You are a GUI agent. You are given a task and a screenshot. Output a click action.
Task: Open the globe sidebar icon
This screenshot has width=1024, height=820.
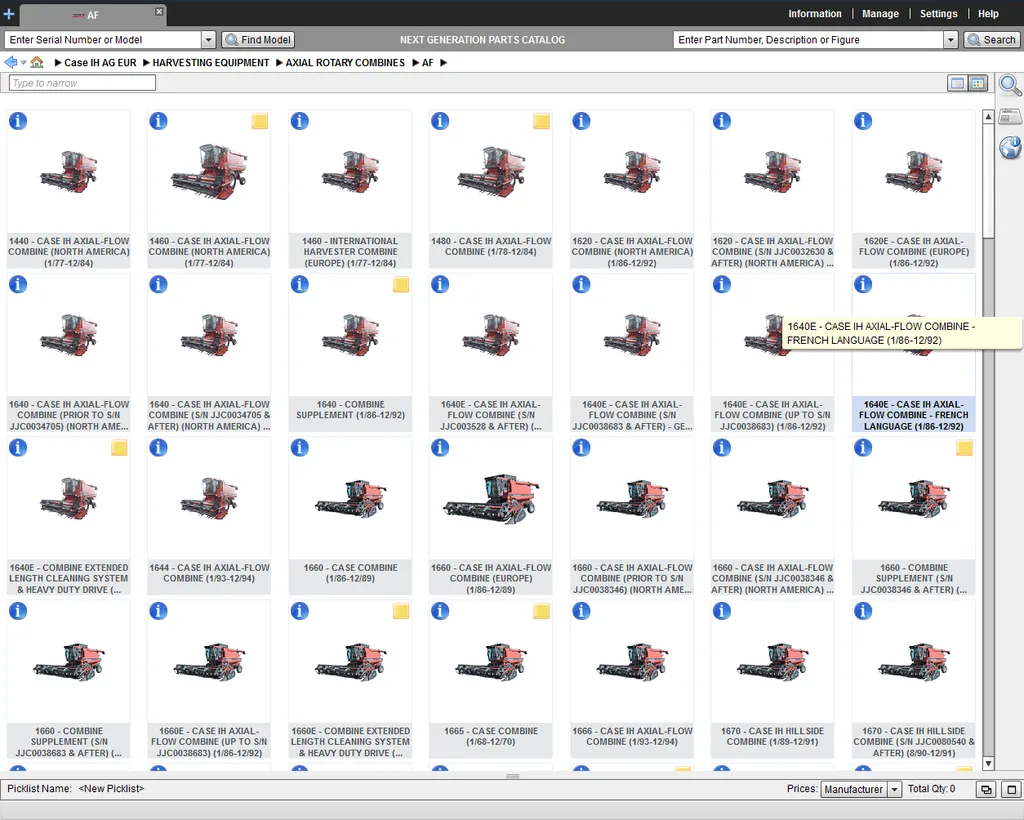pos(1010,147)
